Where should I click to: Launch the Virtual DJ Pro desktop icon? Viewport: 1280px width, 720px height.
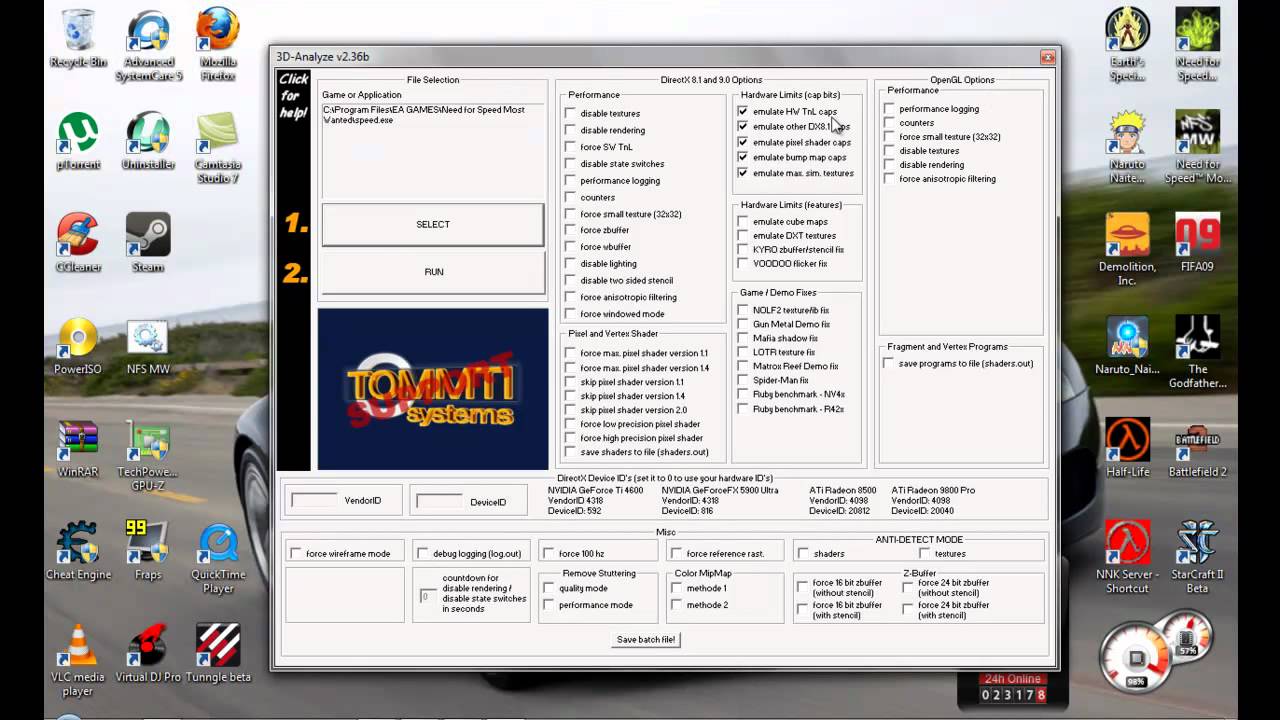(148, 653)
